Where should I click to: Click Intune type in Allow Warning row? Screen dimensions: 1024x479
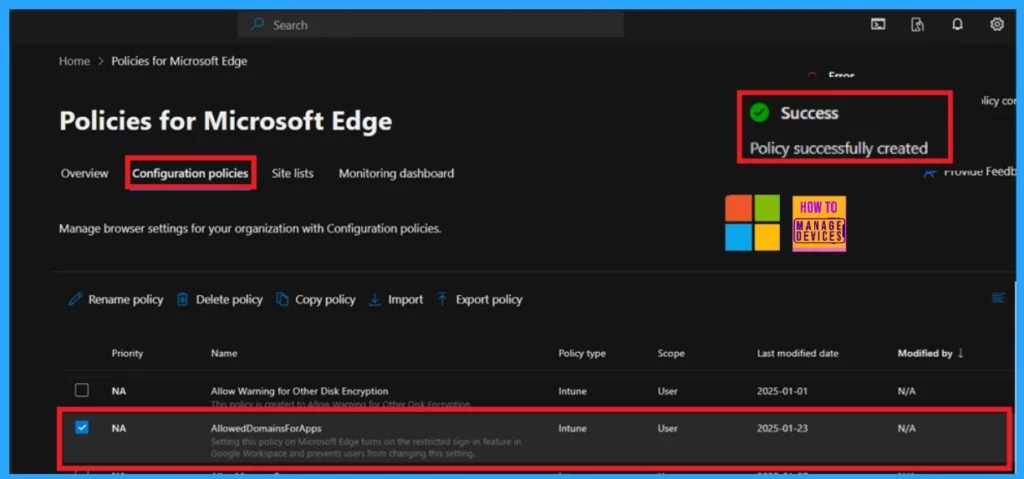tap(573, 391)
